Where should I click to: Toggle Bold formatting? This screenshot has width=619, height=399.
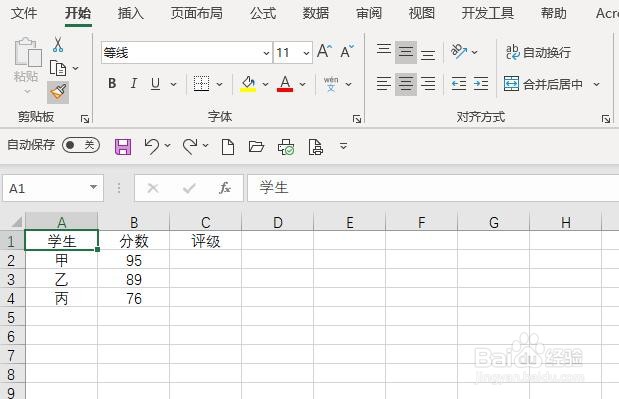coord(112,83)
